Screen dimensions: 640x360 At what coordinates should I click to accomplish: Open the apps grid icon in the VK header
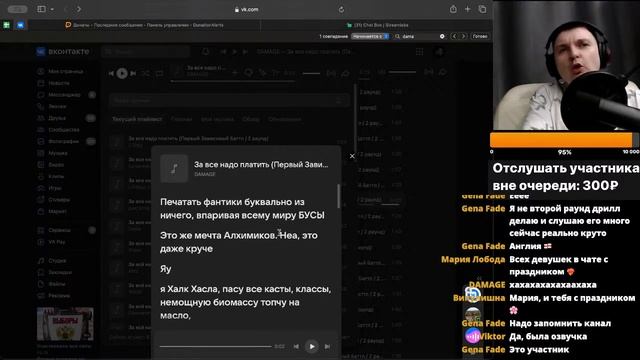click(419, 52)
